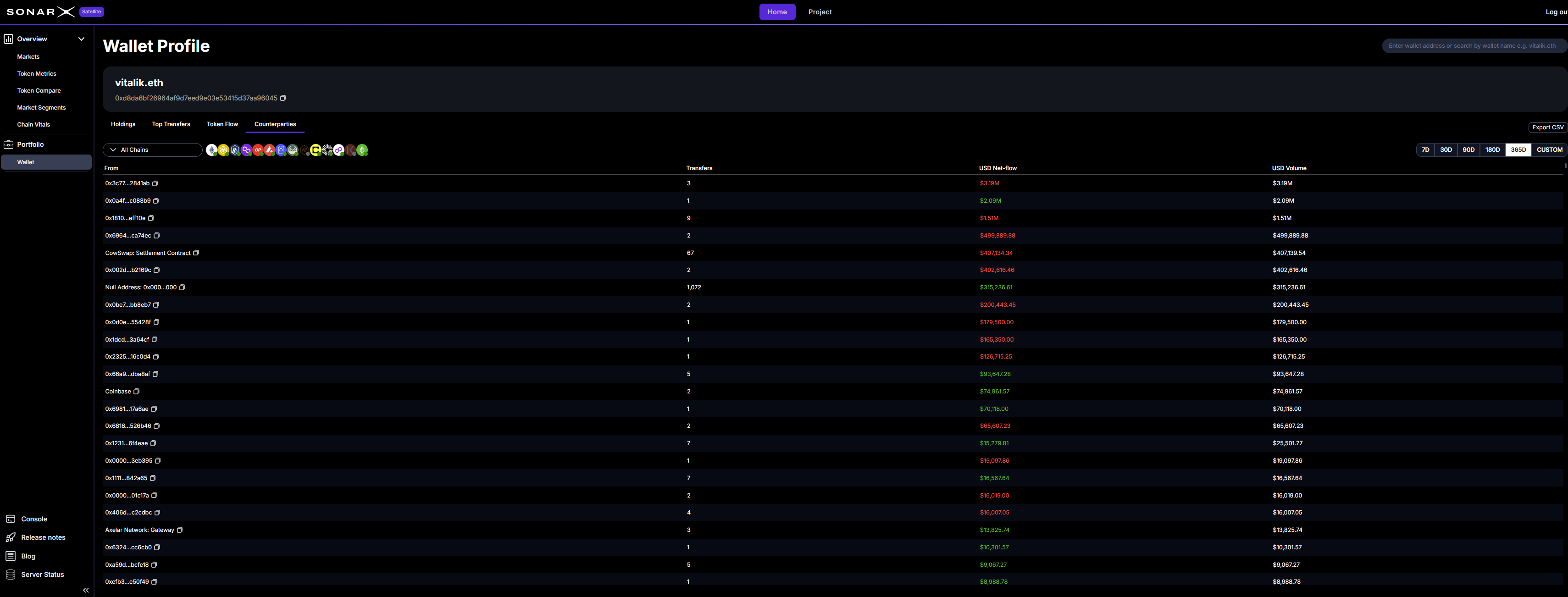This screenshot has width=1568, height=597.
Task: Switch to the Token Flow tab
Action: [222, 123]
